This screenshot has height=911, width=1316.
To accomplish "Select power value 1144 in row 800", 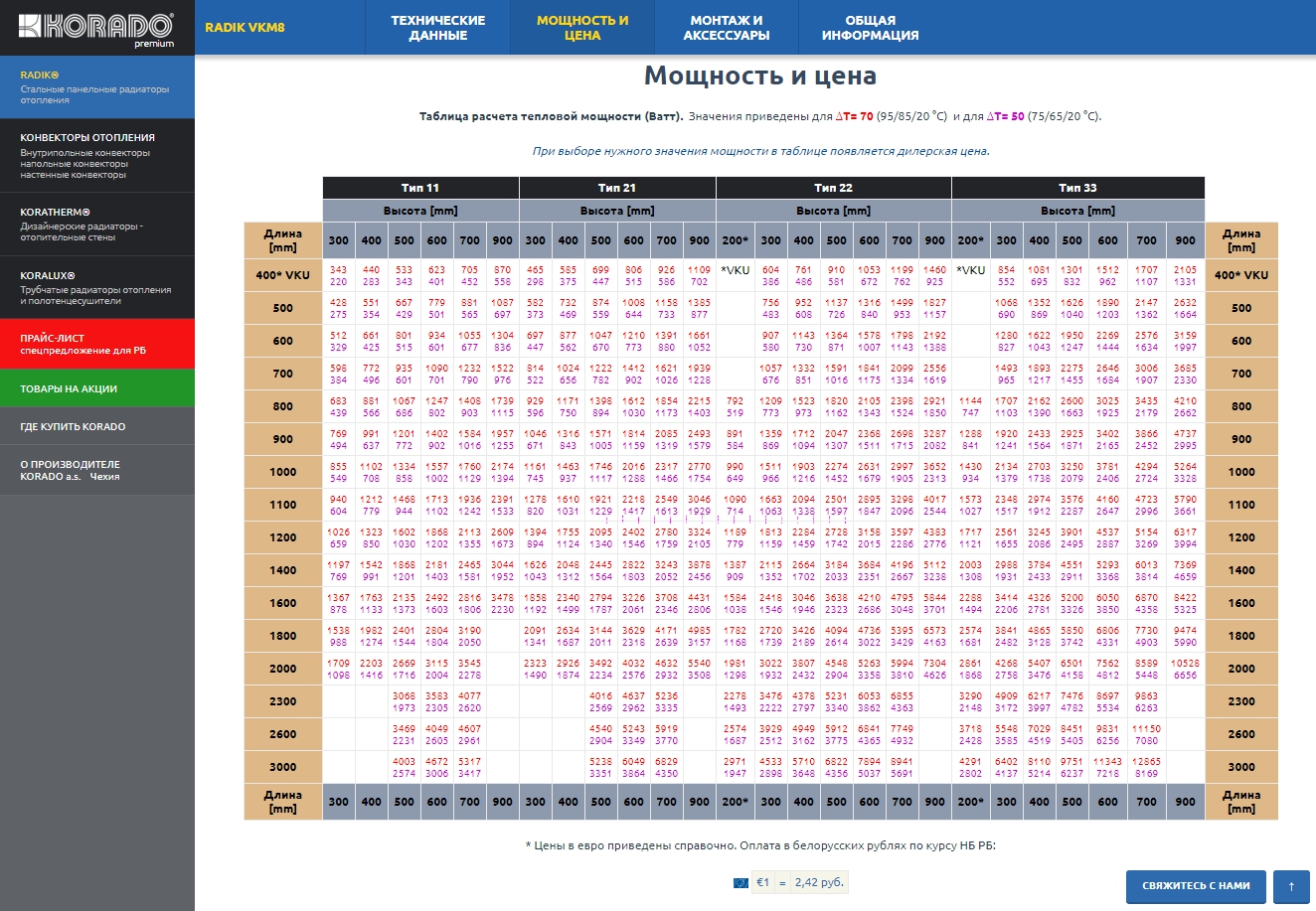I will 970,401.
